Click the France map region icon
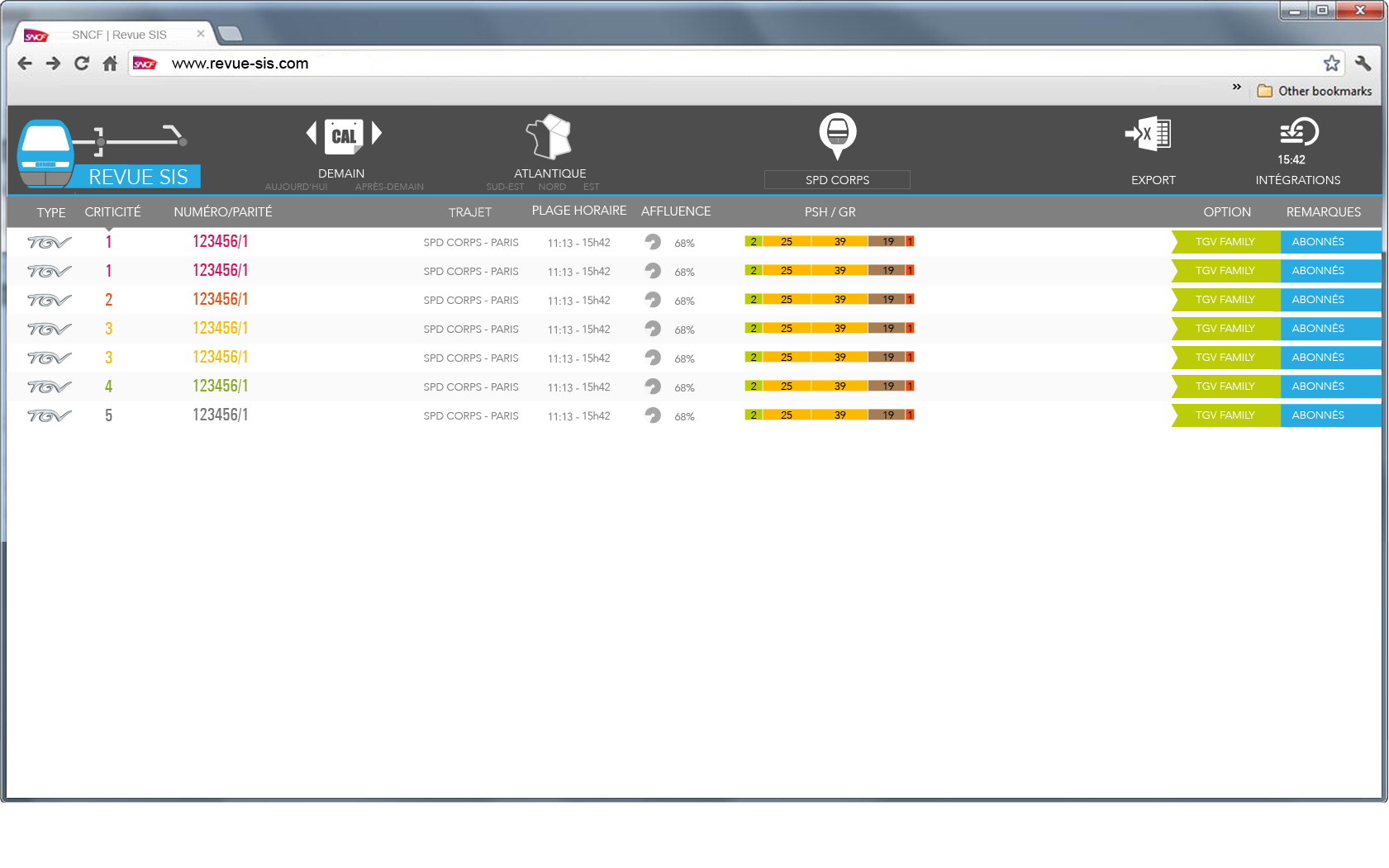This screenshot has height=868, width=1389. [549, 137]
